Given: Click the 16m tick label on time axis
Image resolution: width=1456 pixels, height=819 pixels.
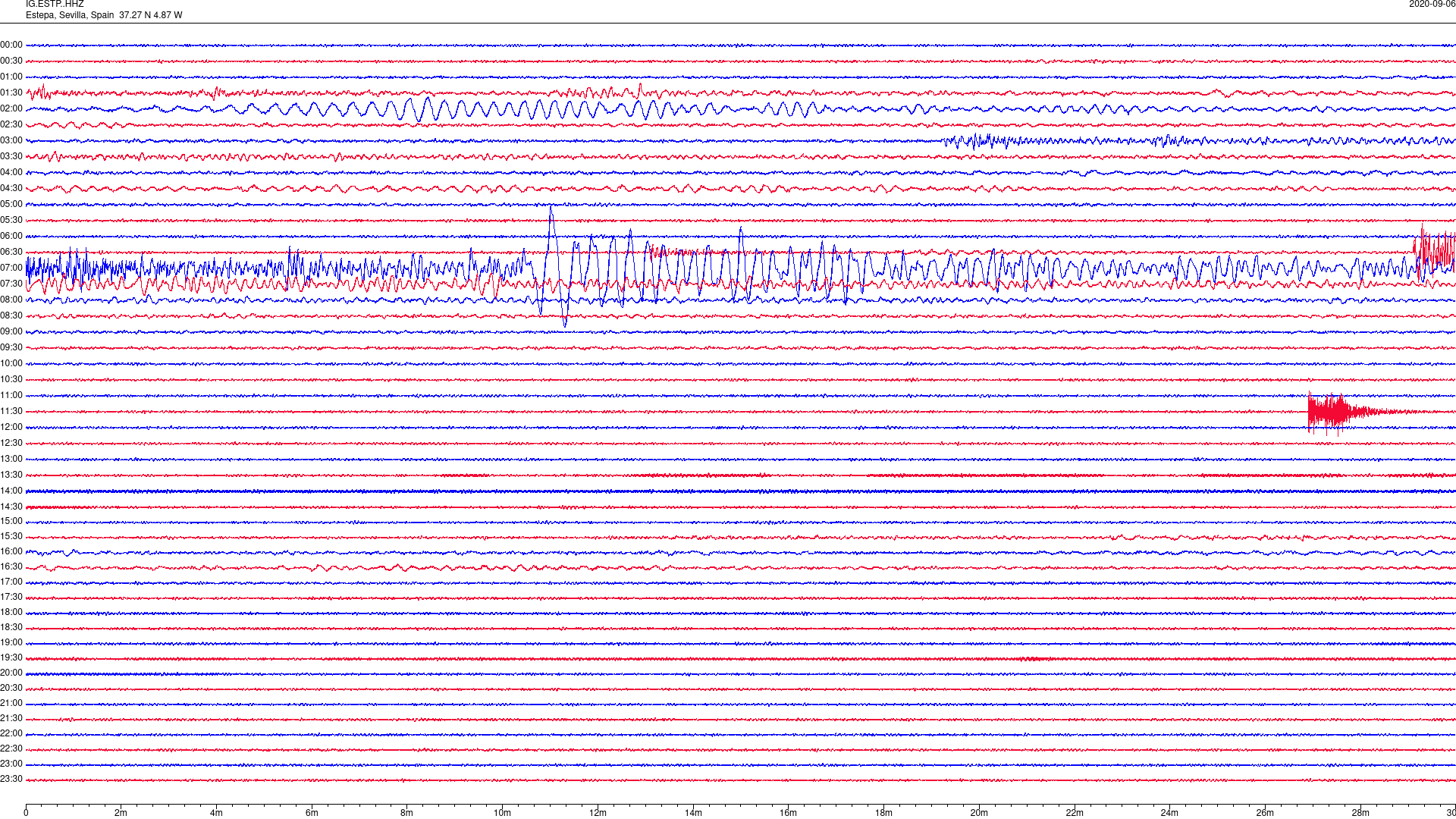Looking at the screenshot, I should [789, 814].
